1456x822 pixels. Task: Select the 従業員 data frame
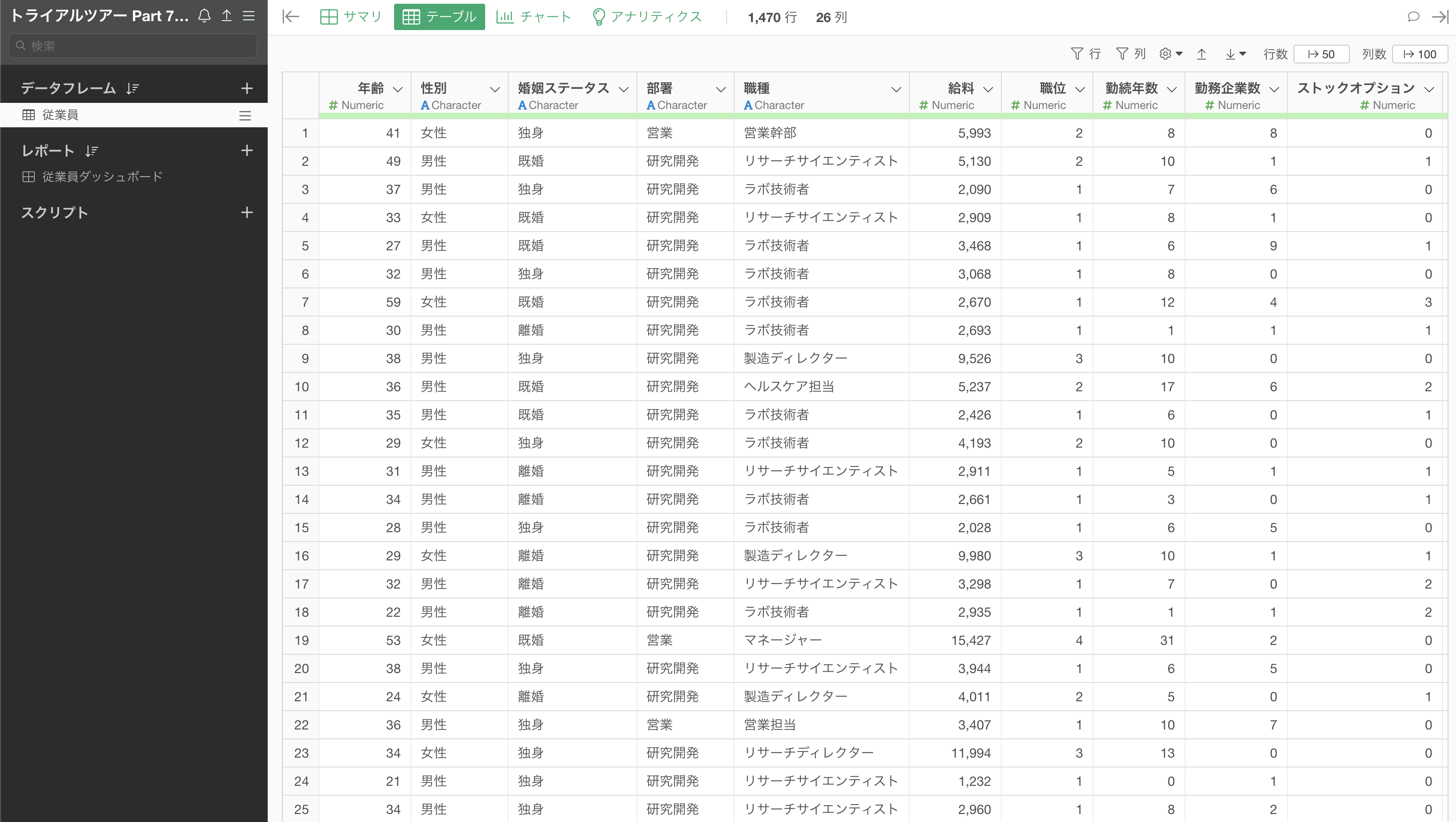133,115
